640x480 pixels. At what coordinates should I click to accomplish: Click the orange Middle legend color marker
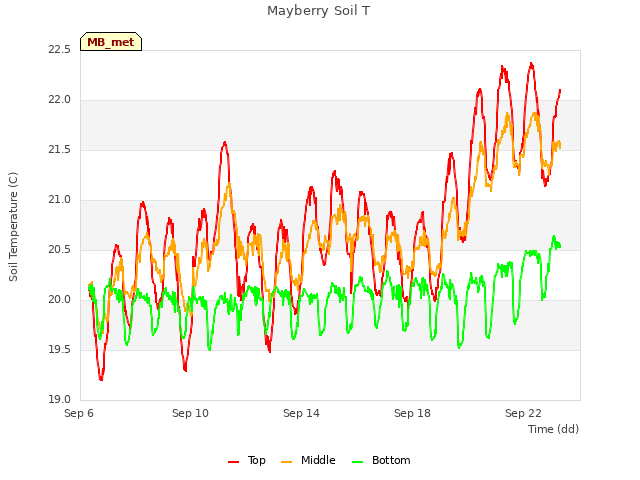287,462
